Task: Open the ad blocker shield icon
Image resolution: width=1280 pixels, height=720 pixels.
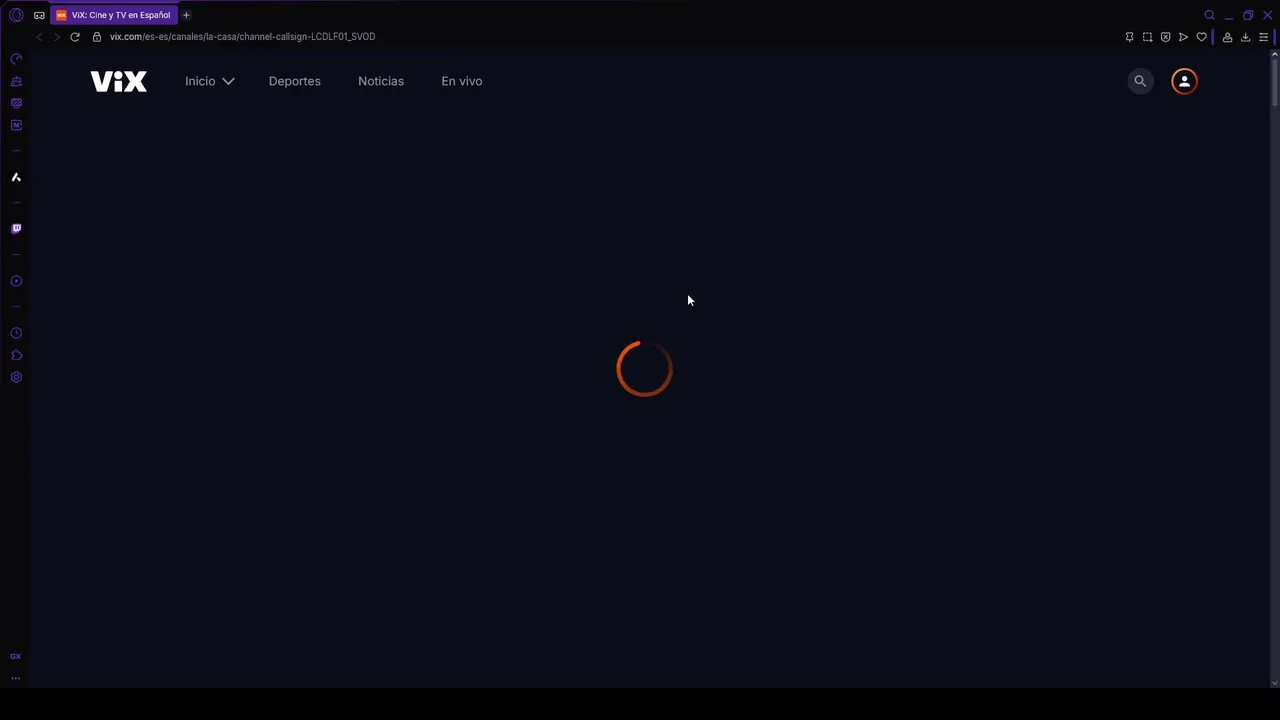Action: [x=1165, y=37]
